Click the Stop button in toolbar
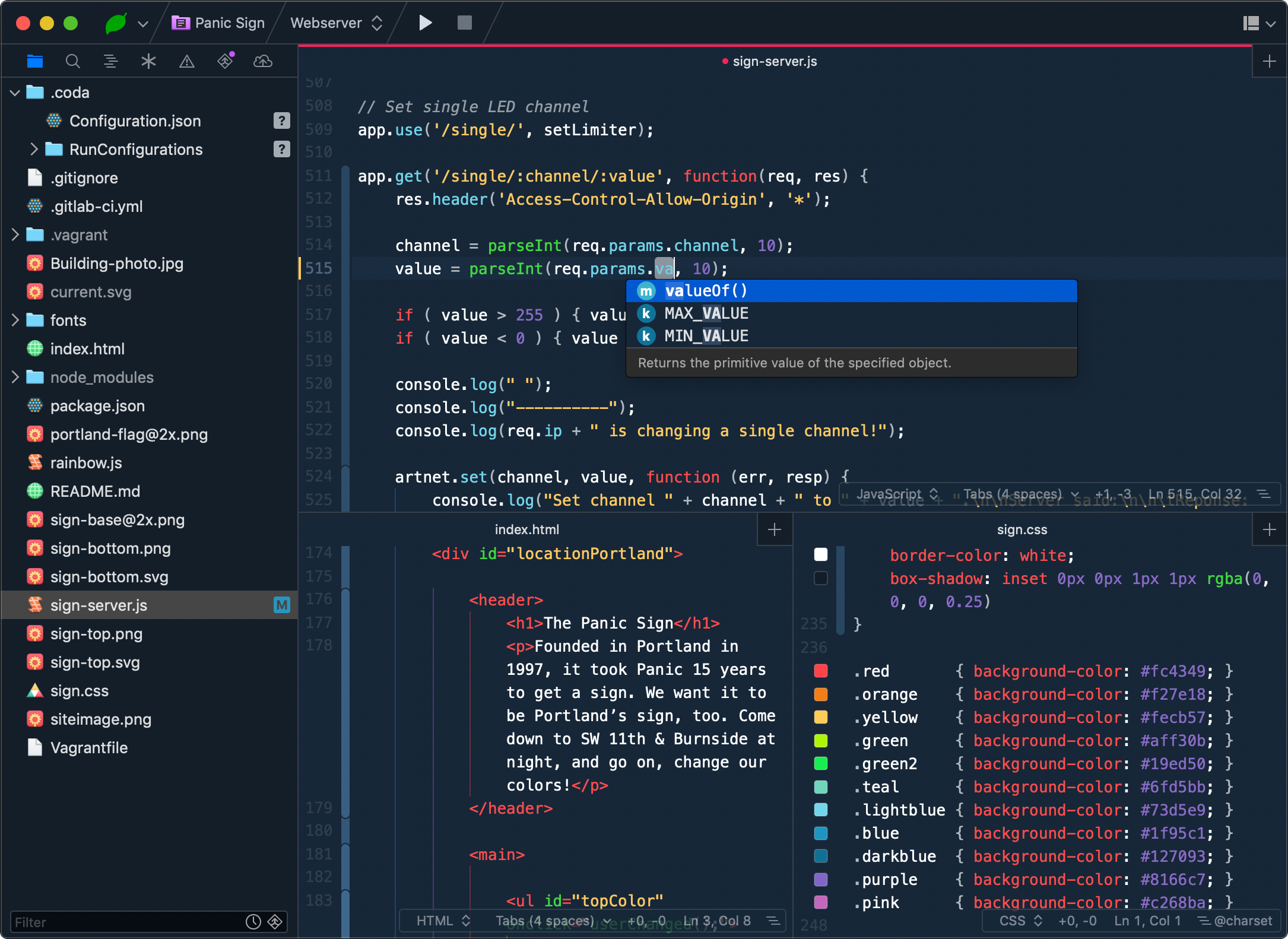The image size is (1288, 939). (x=464, y=23)
